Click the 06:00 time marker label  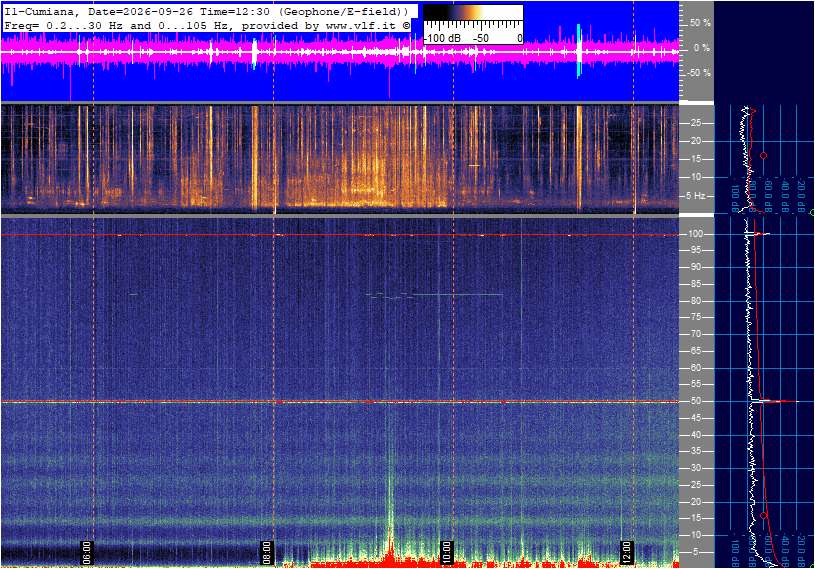86,552
